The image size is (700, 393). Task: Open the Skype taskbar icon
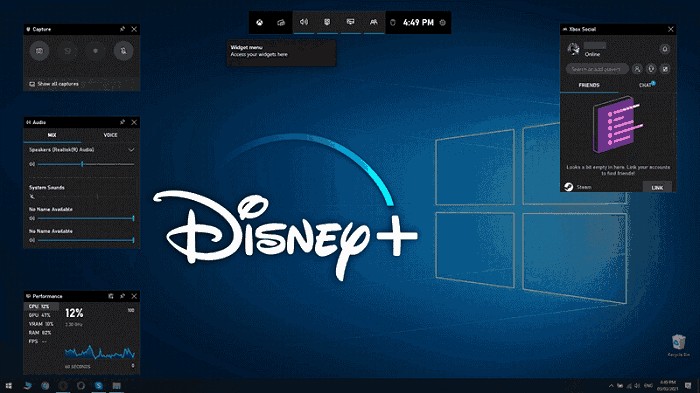[99, 385]
